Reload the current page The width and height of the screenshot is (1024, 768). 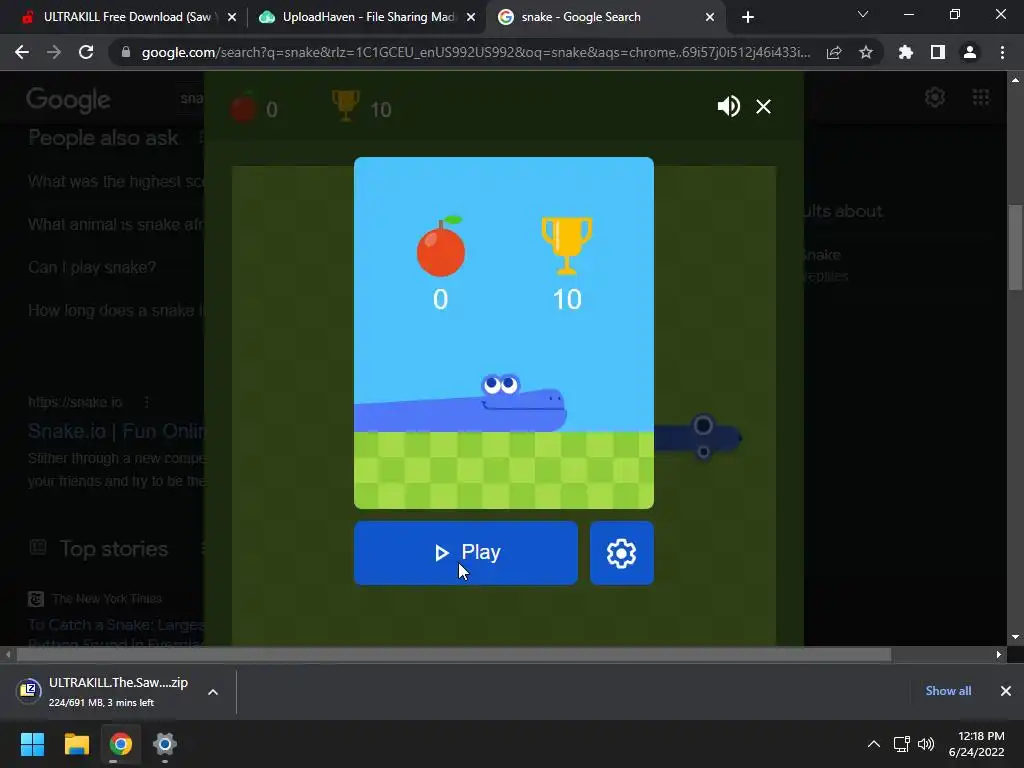pos(86,52)
